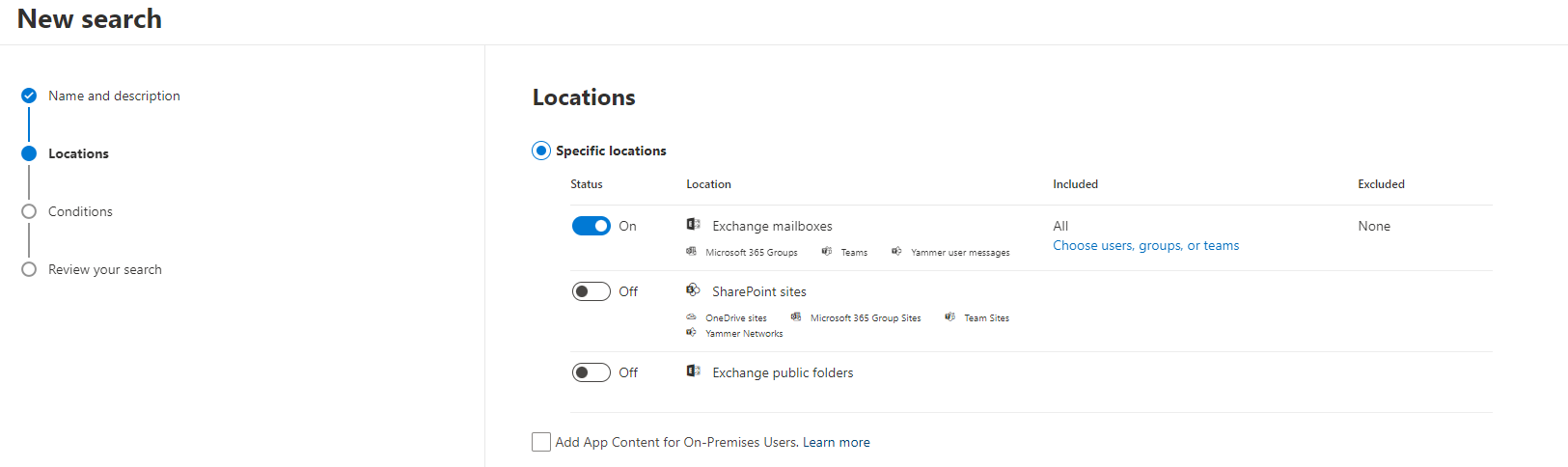Click the Conditions step circle indicator
This screenshot has height=467, width=1568.
click(x=29, y=211)
